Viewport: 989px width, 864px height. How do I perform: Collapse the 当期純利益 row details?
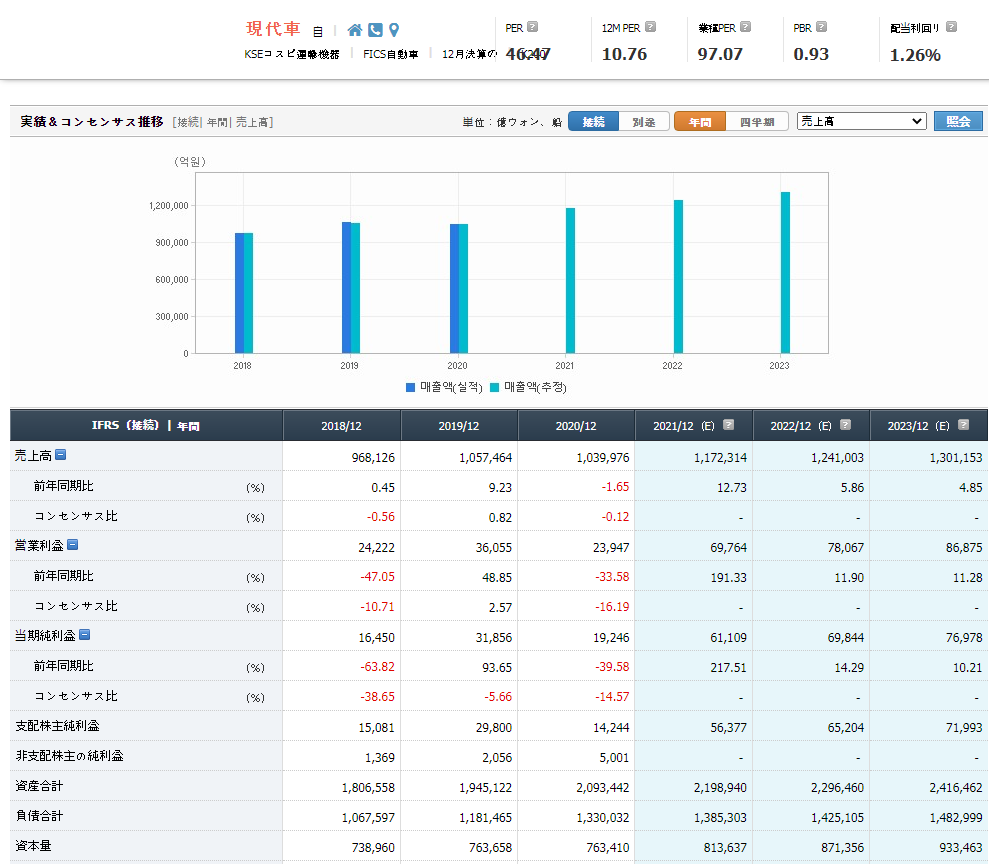(x=85, y=635)
